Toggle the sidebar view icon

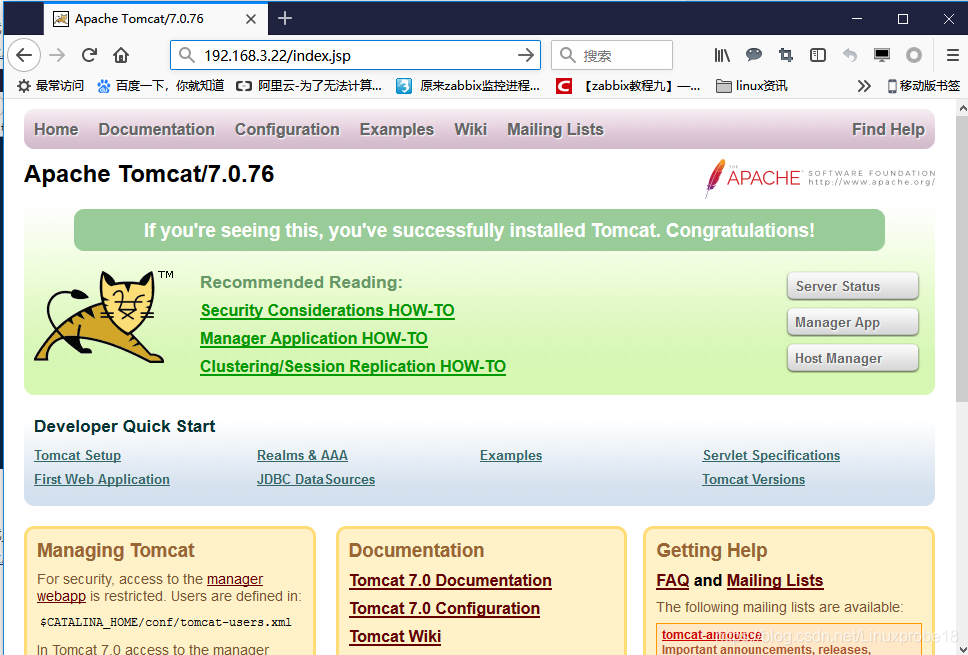point(818,56)
